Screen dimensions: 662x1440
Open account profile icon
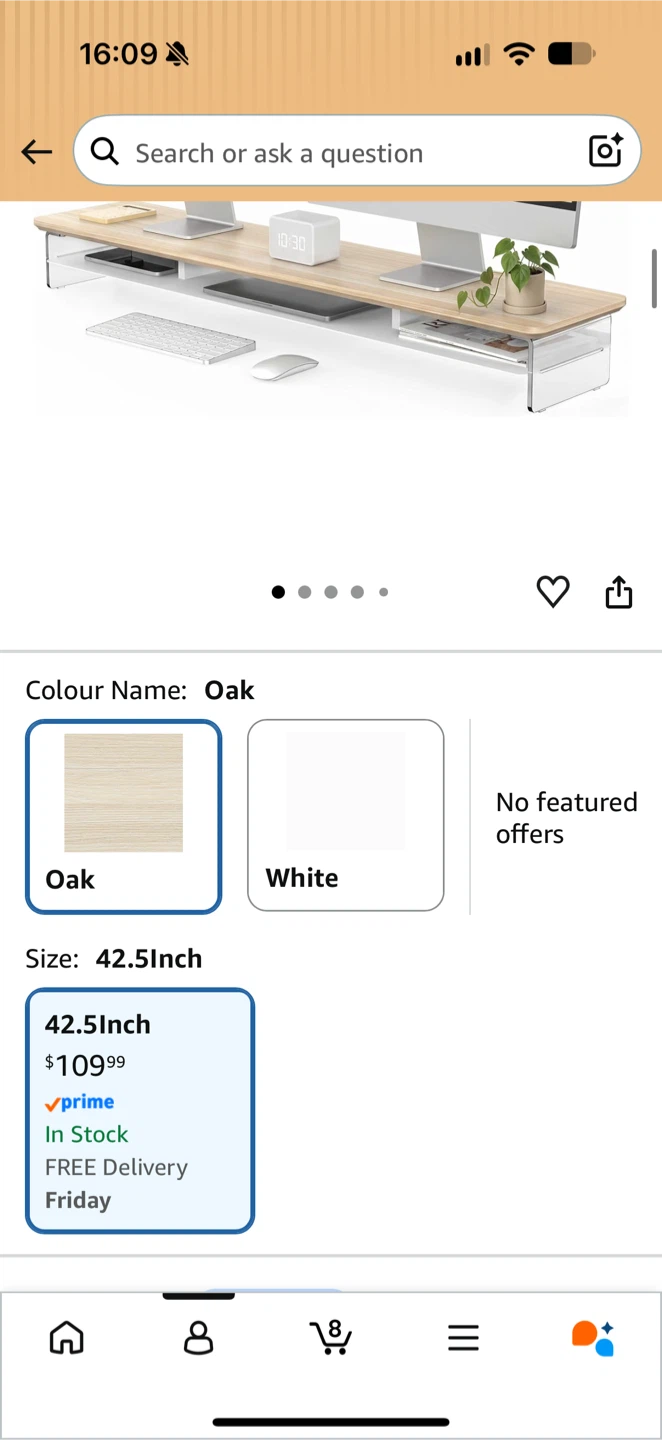point(199,1337)
